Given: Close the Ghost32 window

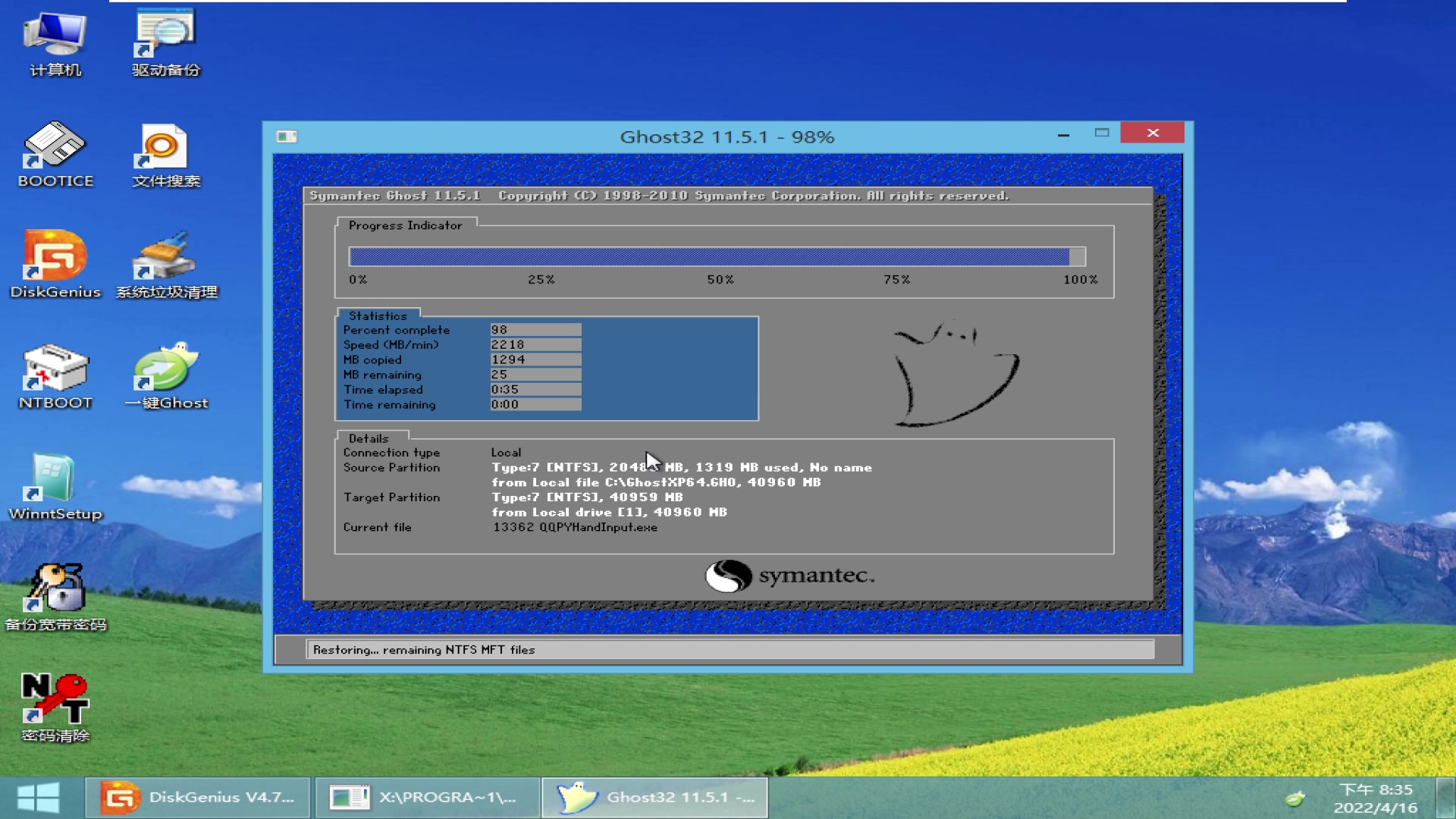Looking at the screenshot, I should tap(1153, 133).
